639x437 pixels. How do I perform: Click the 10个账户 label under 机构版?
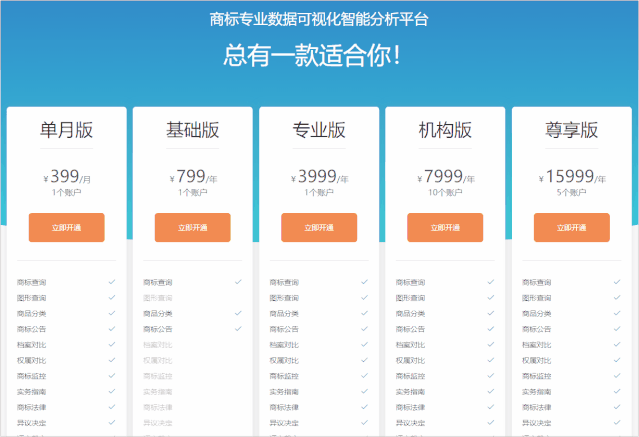(445, 192)
